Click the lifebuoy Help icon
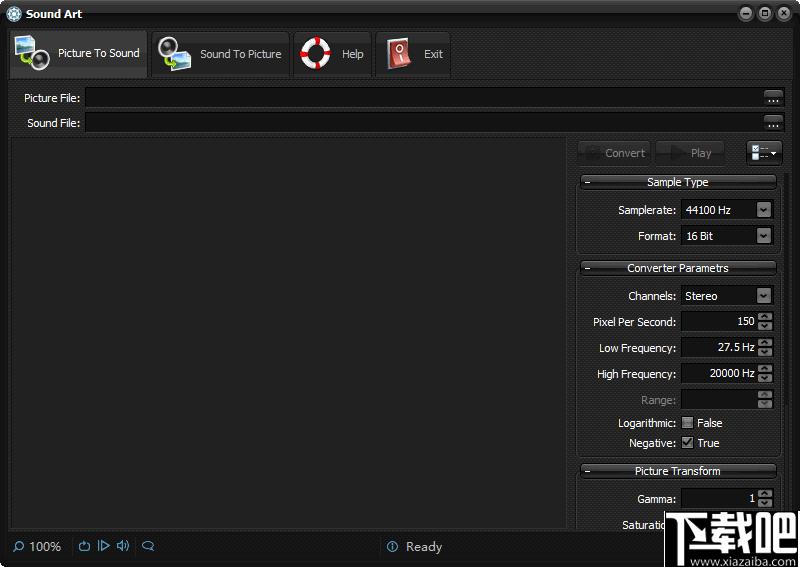Screen dimensions: 800x567 315,53
